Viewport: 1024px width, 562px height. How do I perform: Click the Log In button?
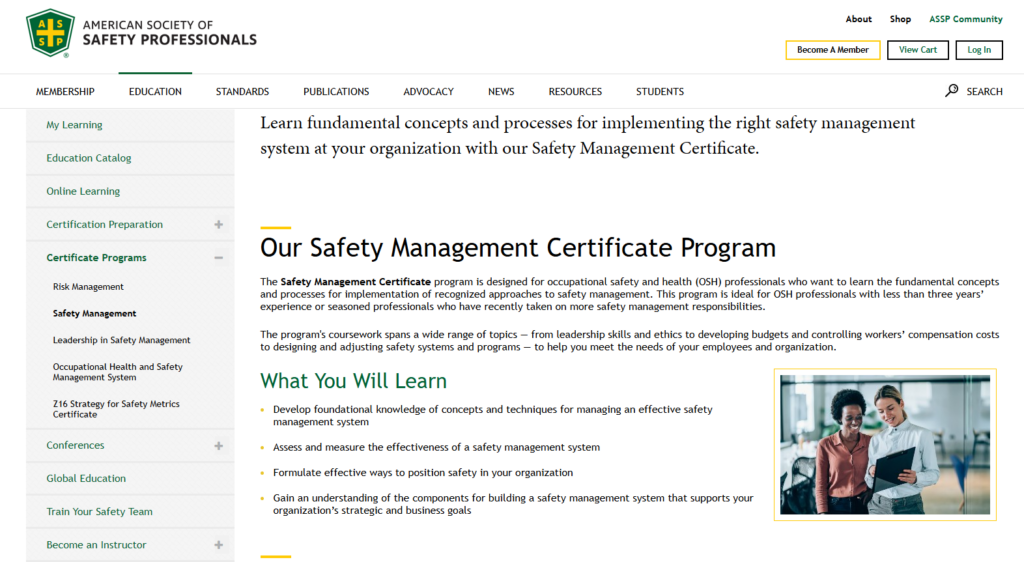[x=979, y=50]
